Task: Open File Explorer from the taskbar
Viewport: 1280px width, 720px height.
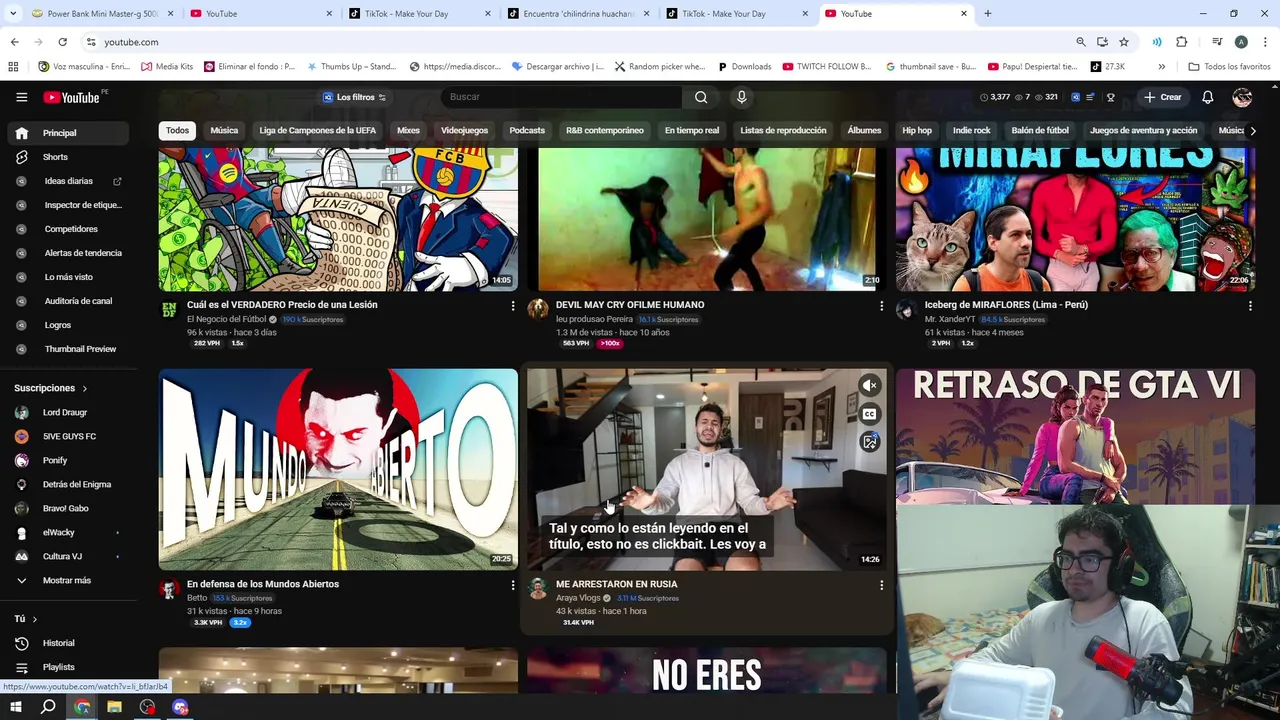Action: [x=114, y=707]
